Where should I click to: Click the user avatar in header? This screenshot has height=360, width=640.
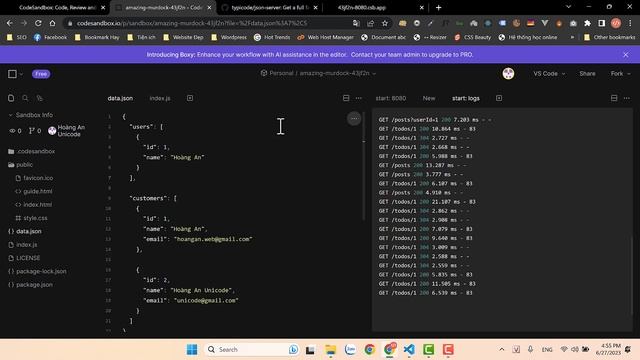pyautogui.click(x=508, y=73)
